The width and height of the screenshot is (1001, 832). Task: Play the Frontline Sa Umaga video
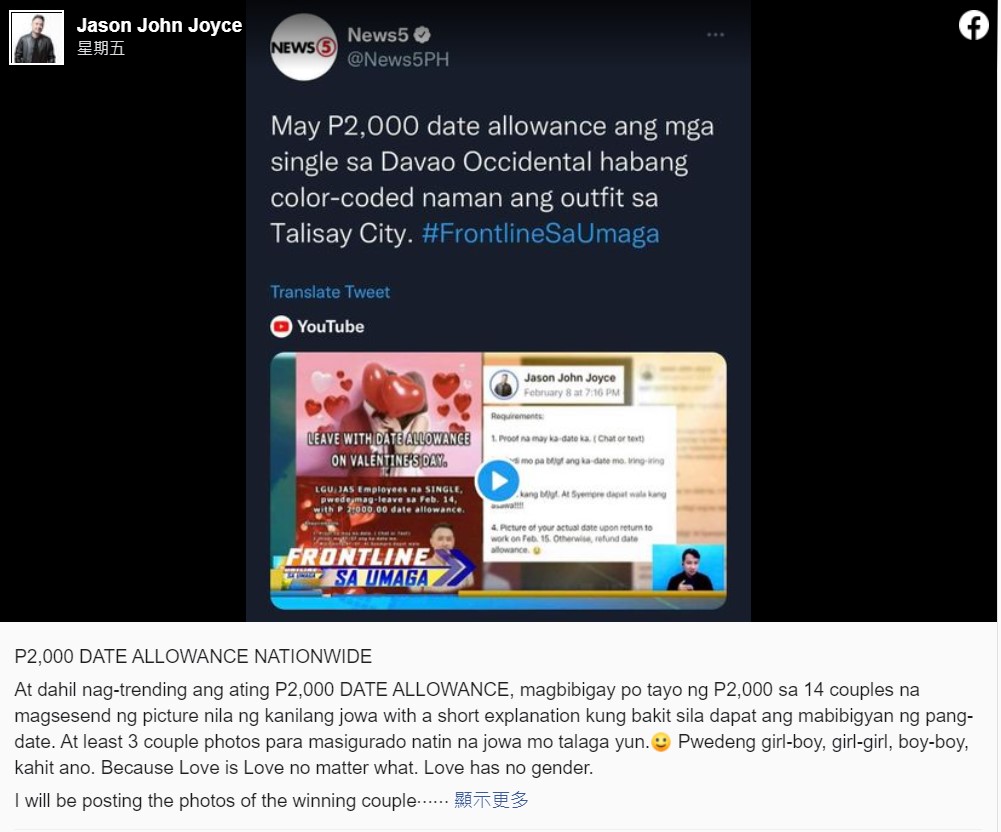[x=498, y=481]
